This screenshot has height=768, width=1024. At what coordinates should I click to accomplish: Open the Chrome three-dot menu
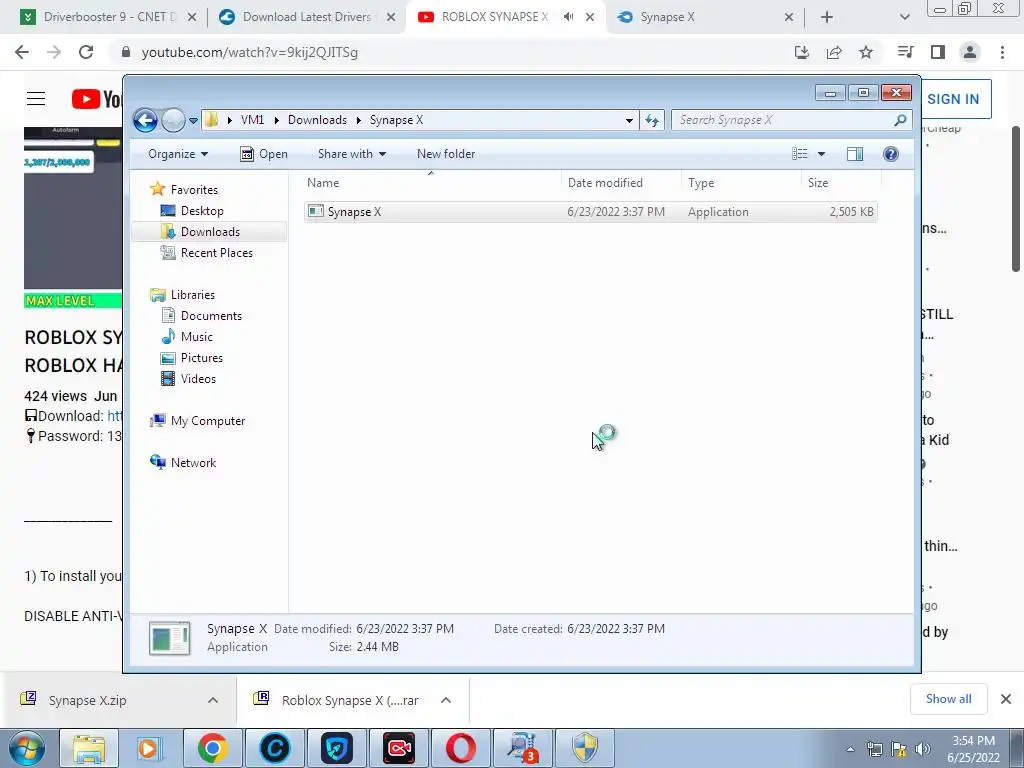[x=1002, y=52]
